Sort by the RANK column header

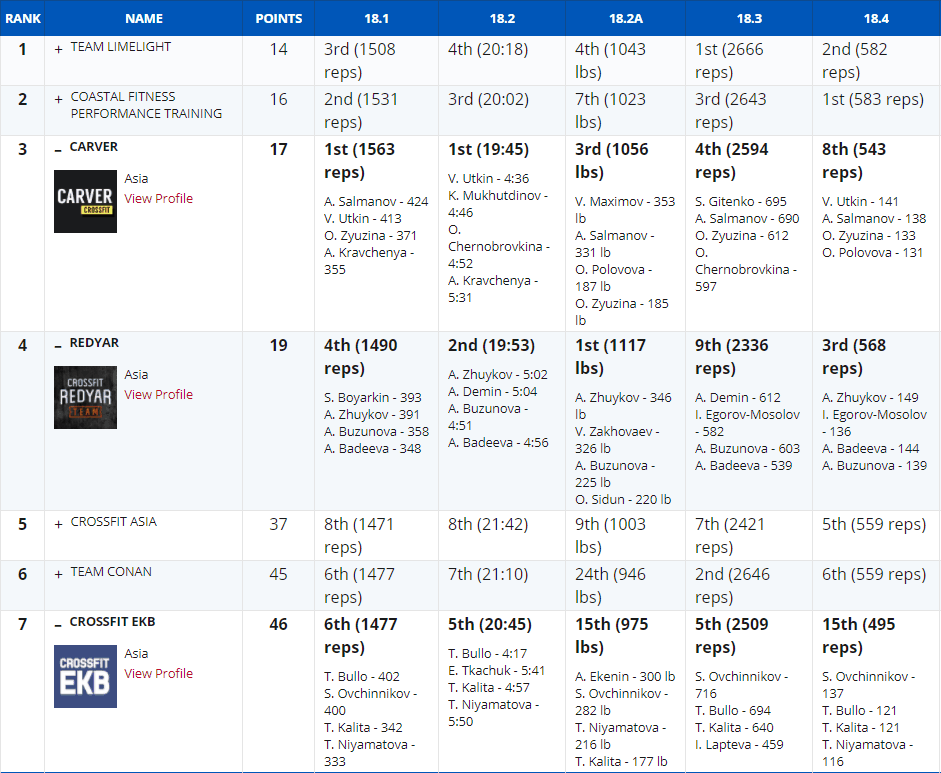23,19
